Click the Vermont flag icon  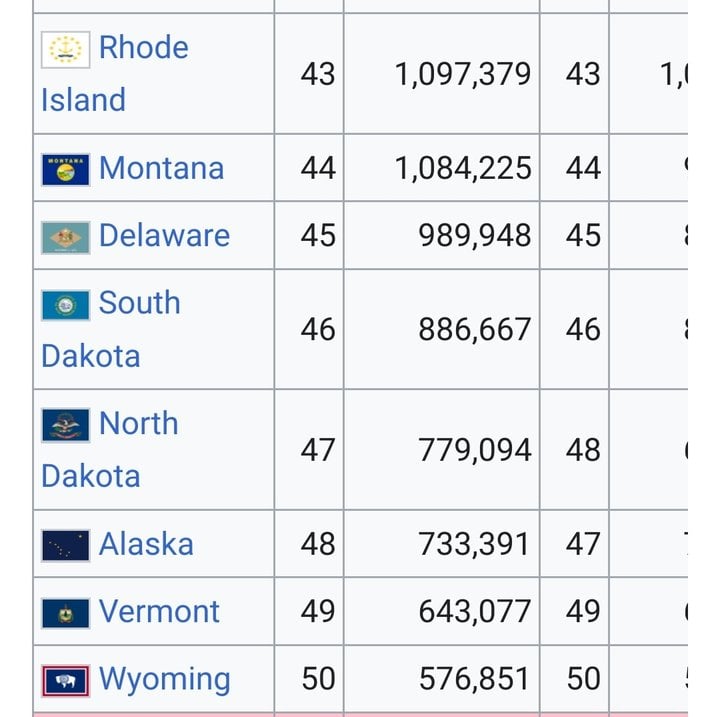point(66,613)
